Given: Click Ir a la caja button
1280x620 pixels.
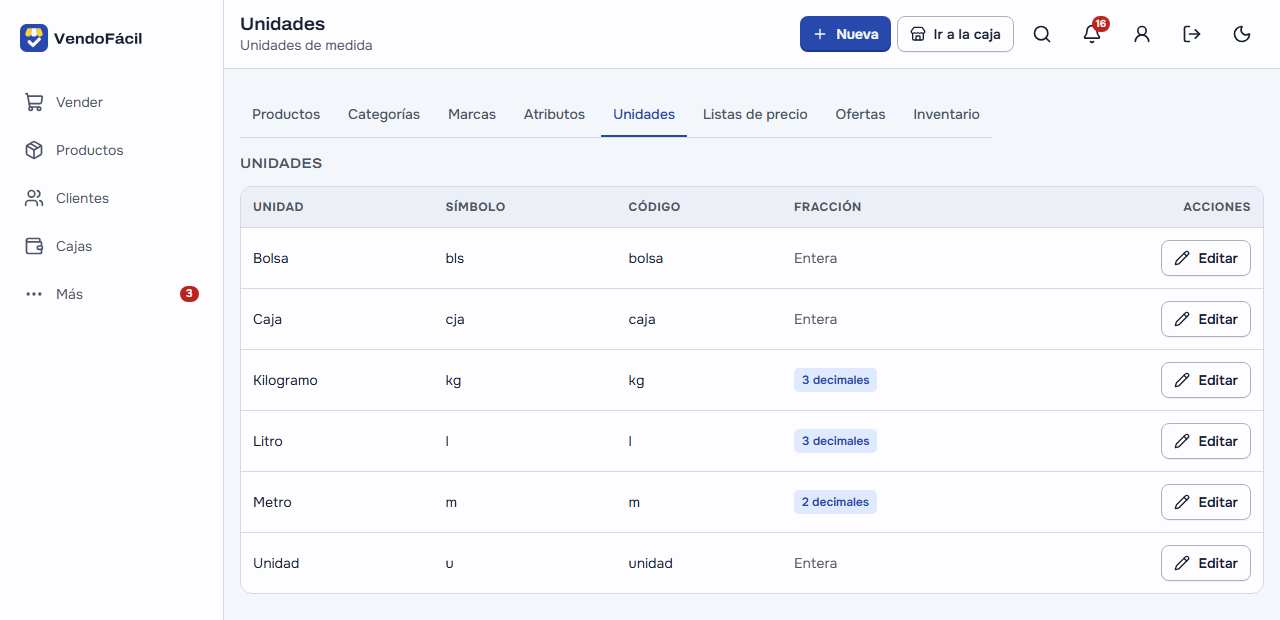Looking at the screenshot, I should coord(955,34).
